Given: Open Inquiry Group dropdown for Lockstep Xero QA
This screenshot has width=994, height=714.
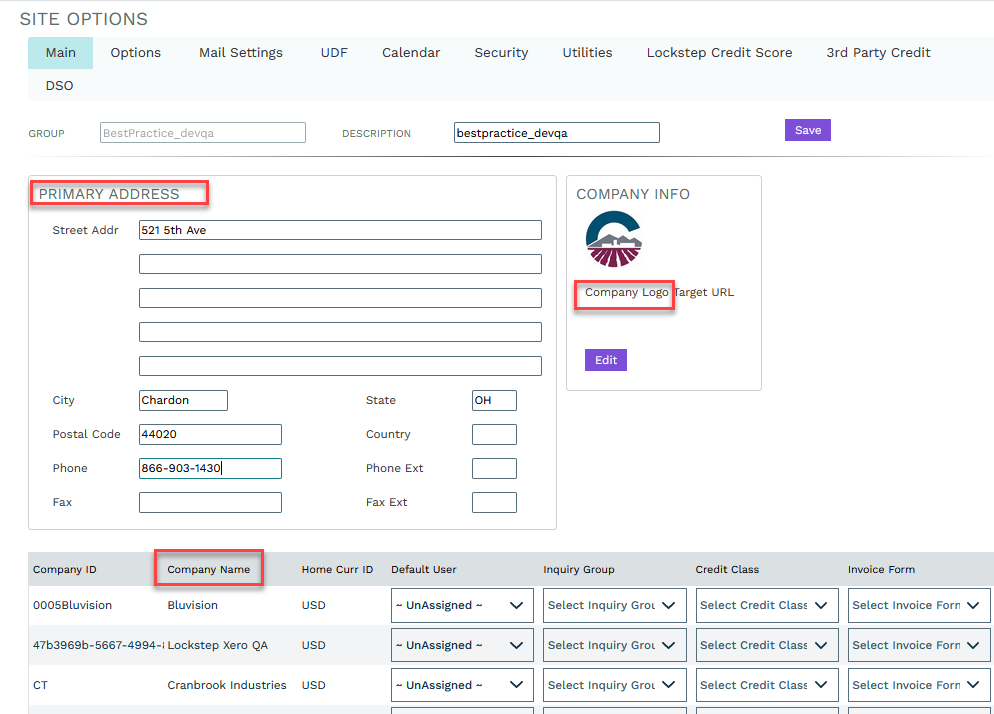Looking at the screenshot, I should point(614,645).
